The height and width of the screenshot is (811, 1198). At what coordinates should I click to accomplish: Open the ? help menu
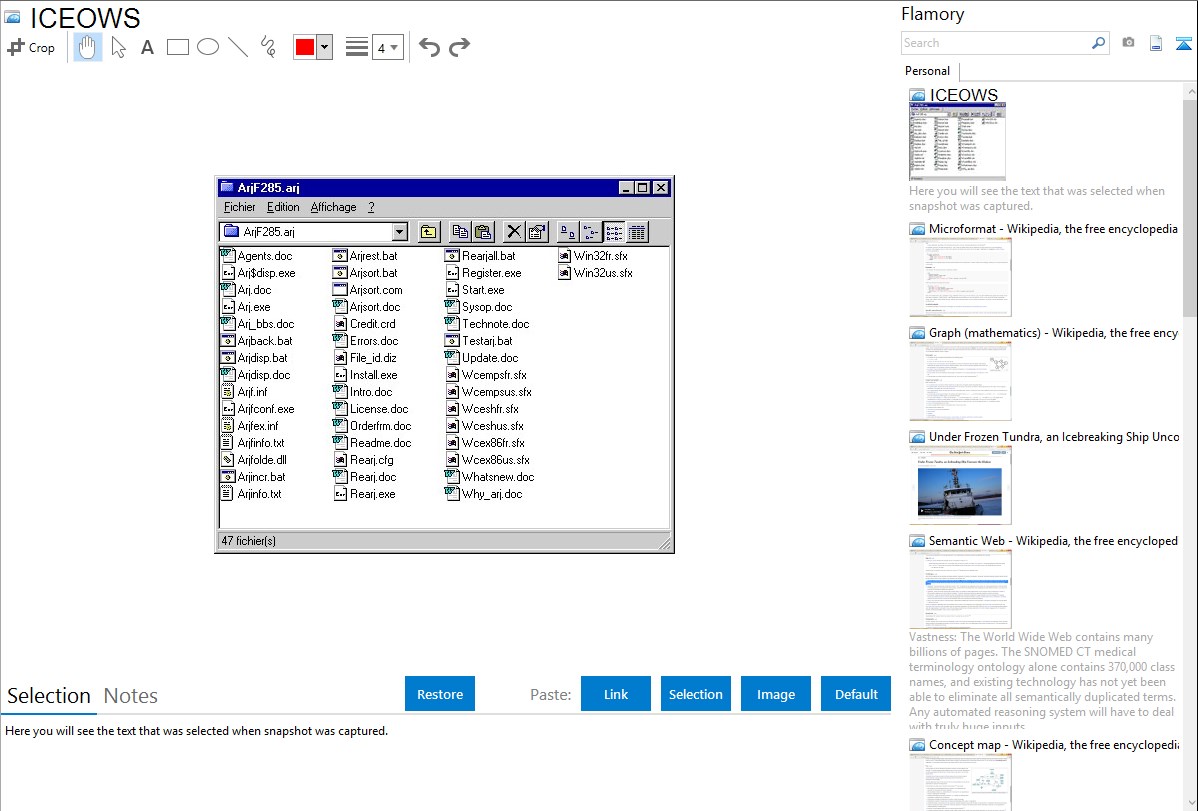coord(371,207)
